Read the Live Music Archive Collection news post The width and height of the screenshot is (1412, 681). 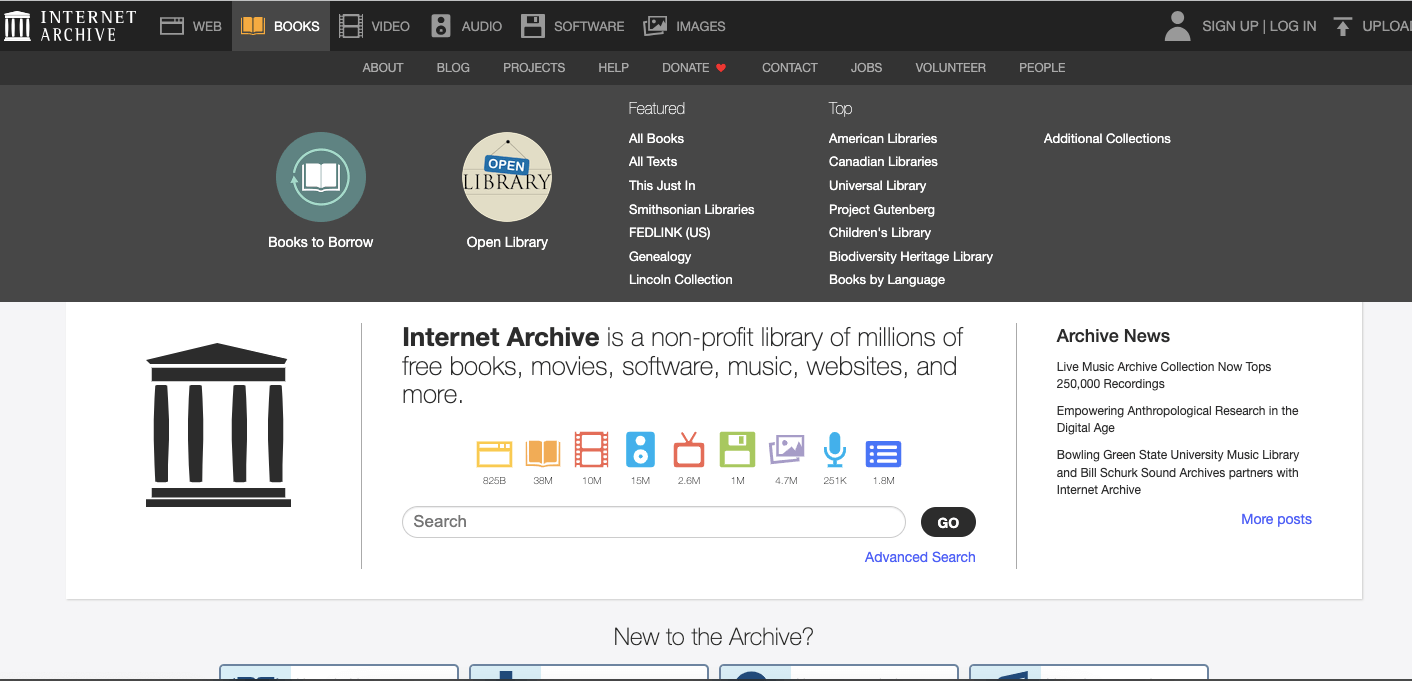[x=1164, y=375]
